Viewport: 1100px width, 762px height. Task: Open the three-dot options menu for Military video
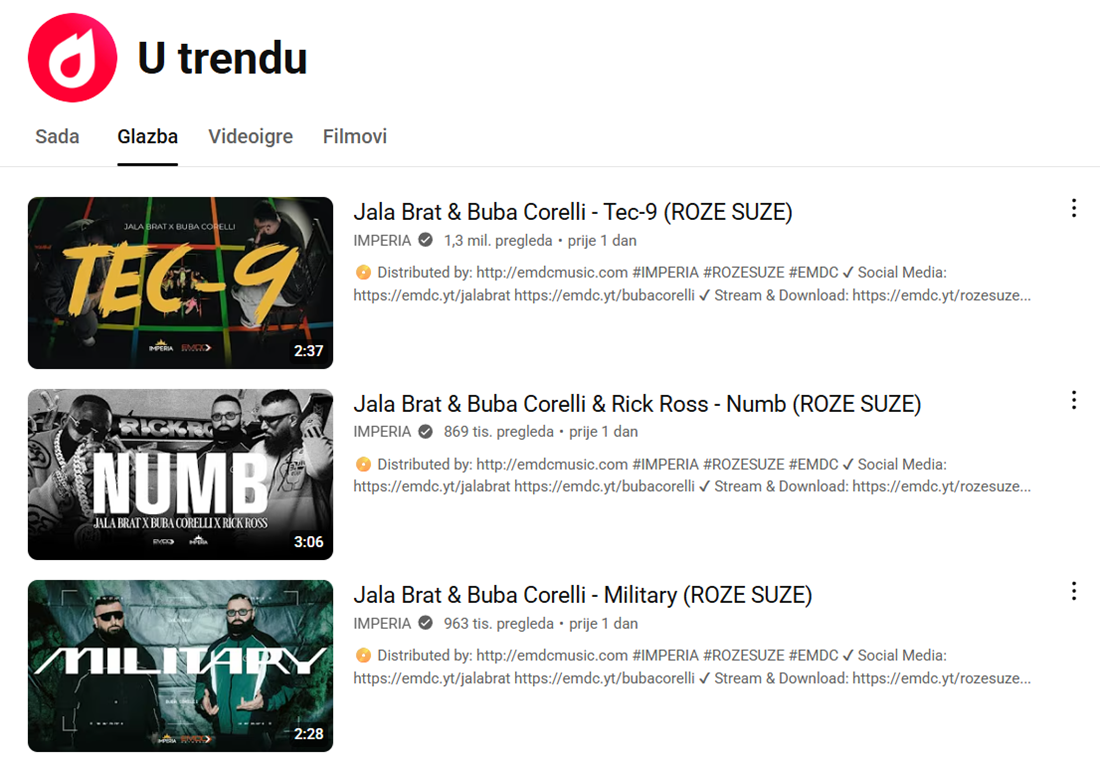pyautogui.click(x=1074, y=591)
